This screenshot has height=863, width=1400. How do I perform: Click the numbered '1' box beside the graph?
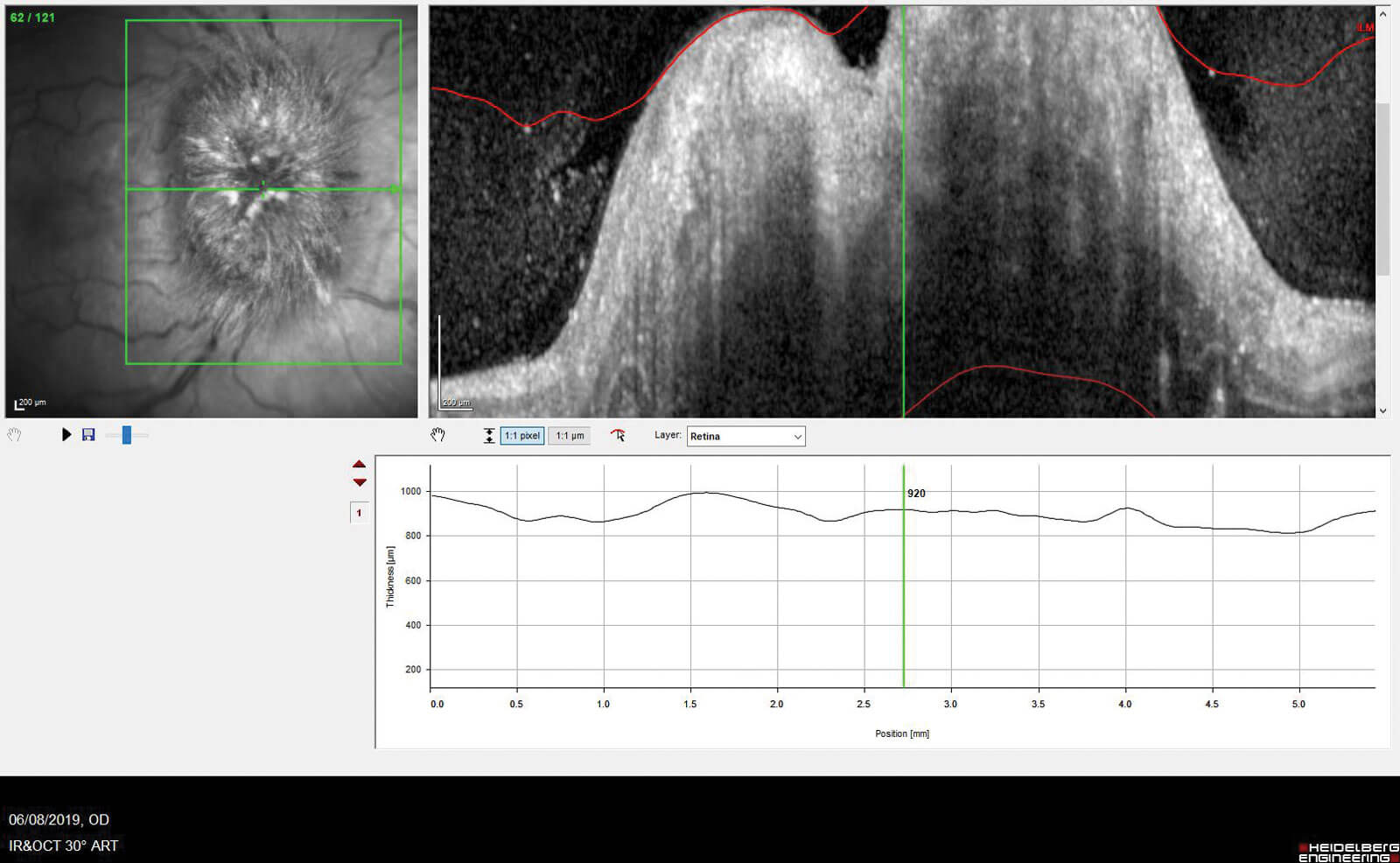[359, 513]
